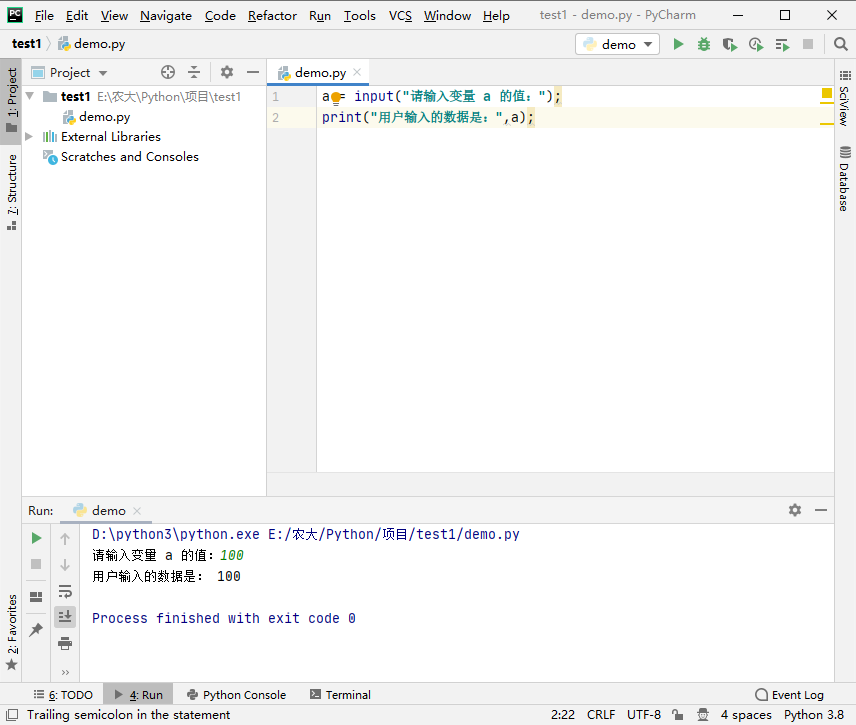The width and height of the screenshot is (856, 725).
Task: Run demo with coverage icon
Action: (x=730, y=44)
